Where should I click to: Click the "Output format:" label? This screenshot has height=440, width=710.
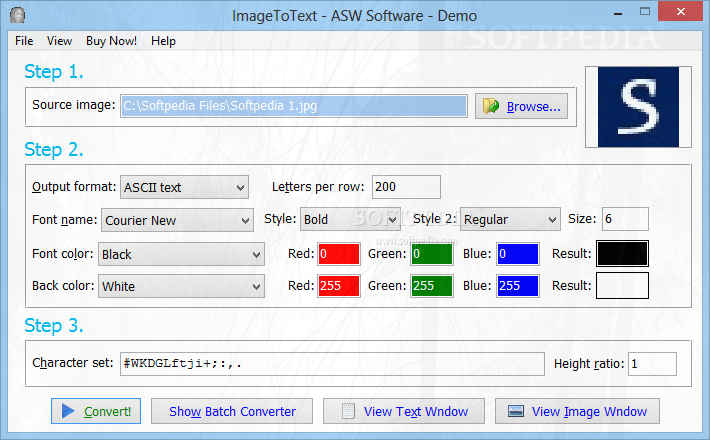click(74, 187)
